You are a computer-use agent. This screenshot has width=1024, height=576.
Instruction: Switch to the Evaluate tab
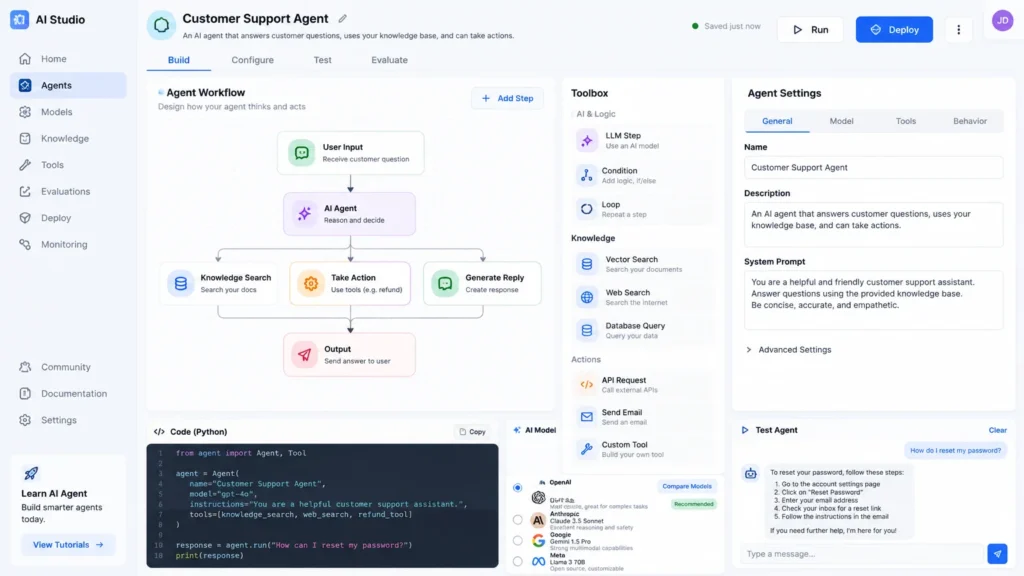[x=389, y=60]
